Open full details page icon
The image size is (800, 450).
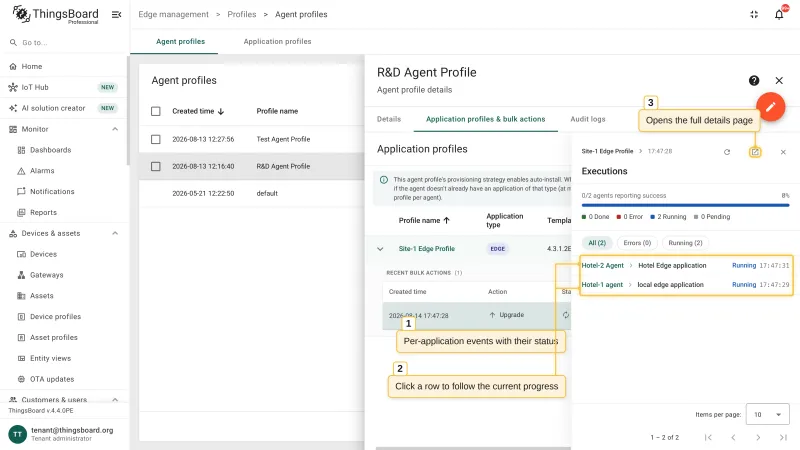(x=755, y=152)
